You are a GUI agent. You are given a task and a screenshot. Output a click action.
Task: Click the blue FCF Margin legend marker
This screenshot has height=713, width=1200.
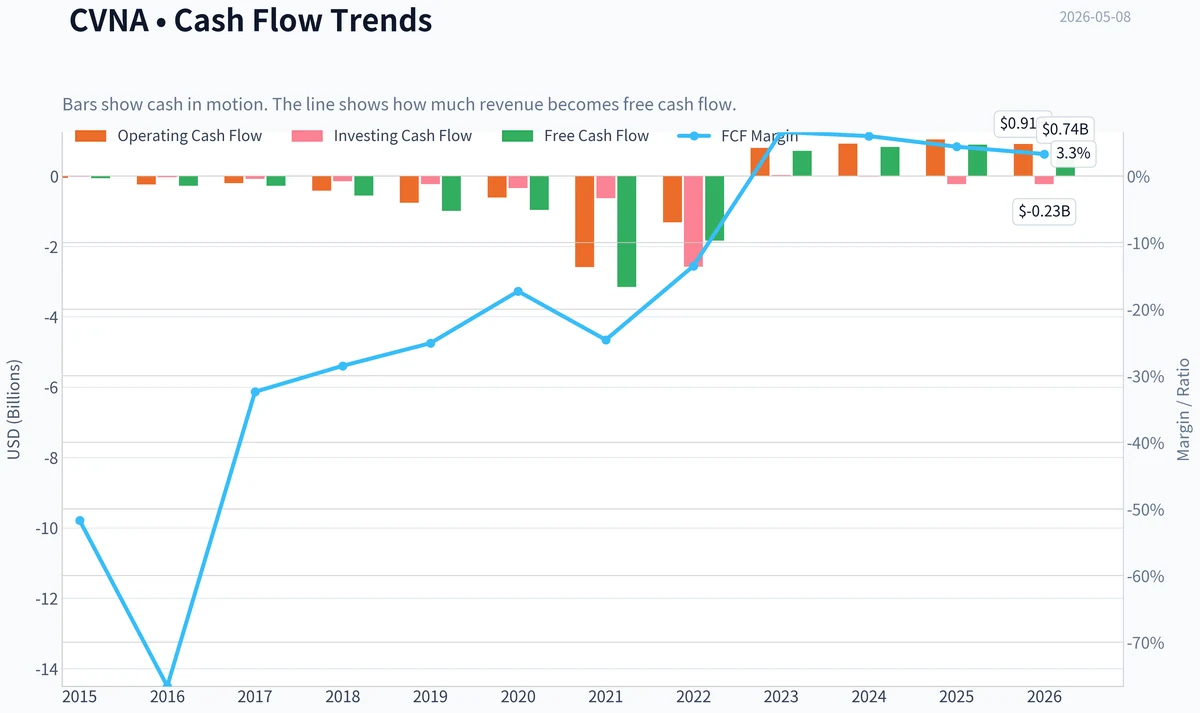[693, 136]
